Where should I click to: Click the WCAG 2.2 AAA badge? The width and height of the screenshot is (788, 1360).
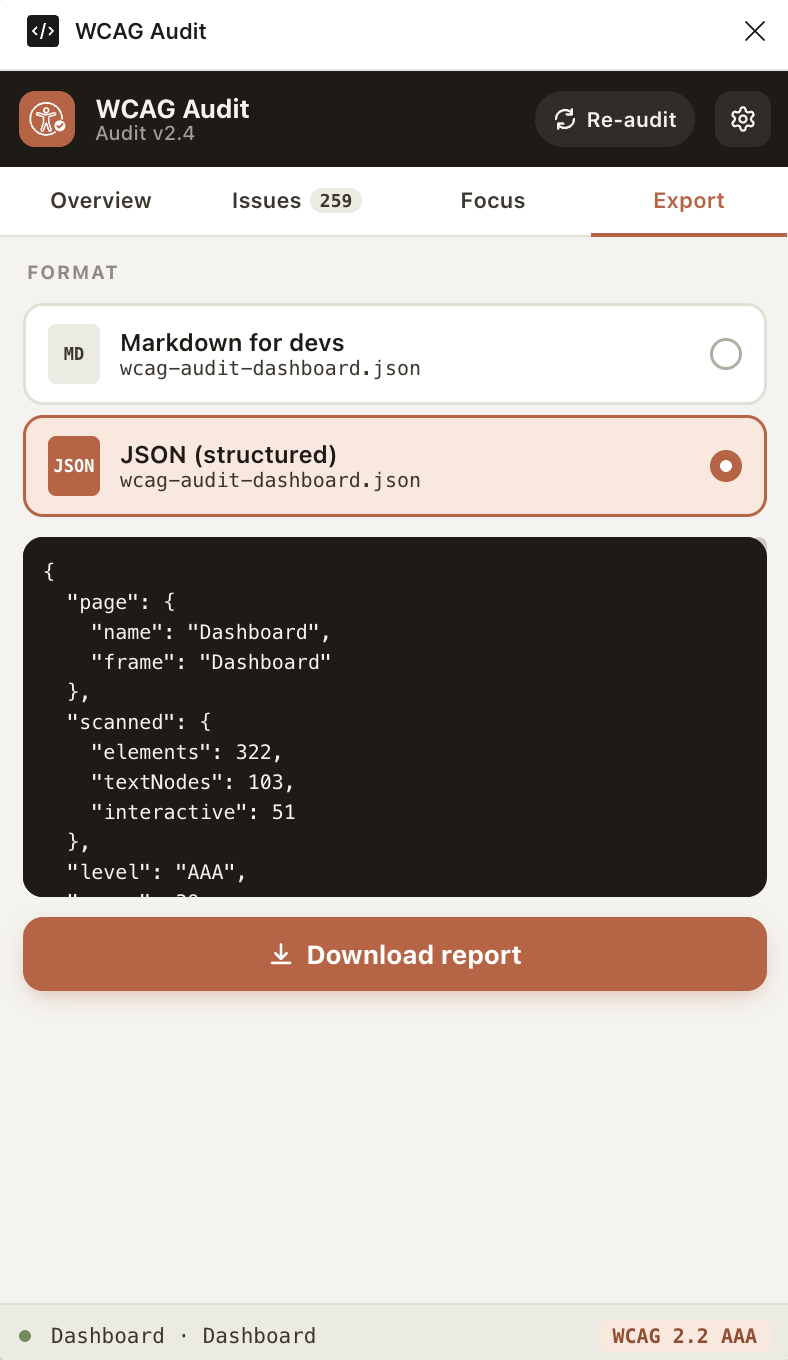tap(685, 1336)
